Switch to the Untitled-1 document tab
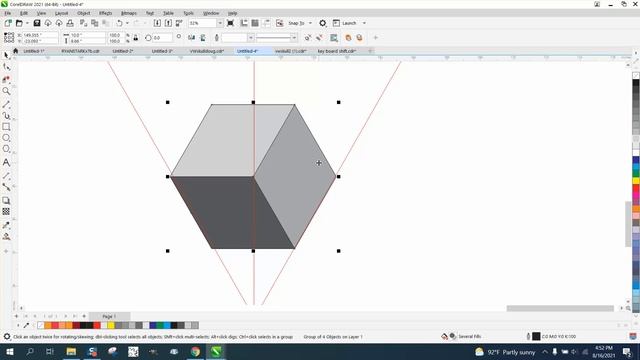 (33, 51)
